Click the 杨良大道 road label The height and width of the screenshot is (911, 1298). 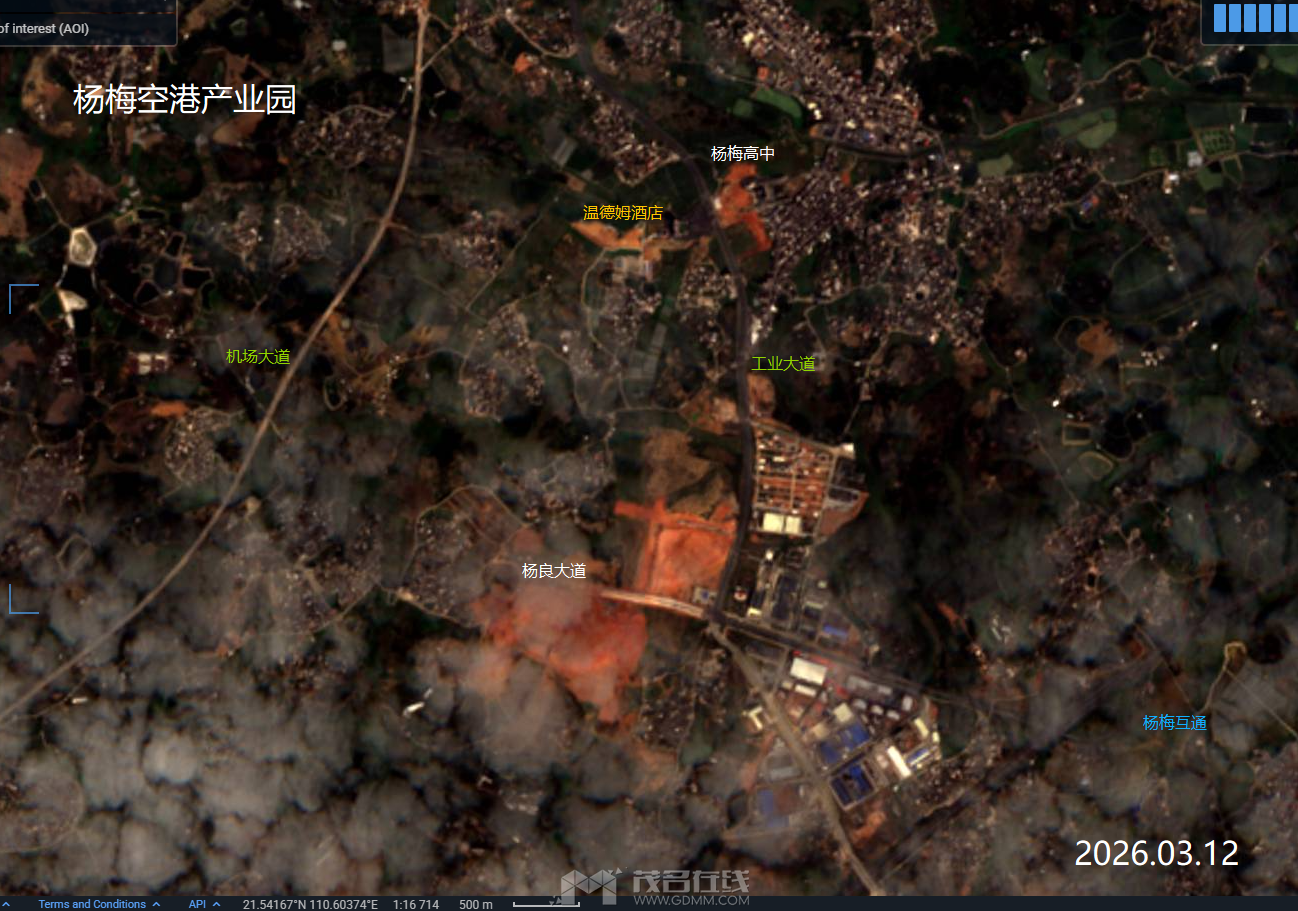(x=554, y=571)
